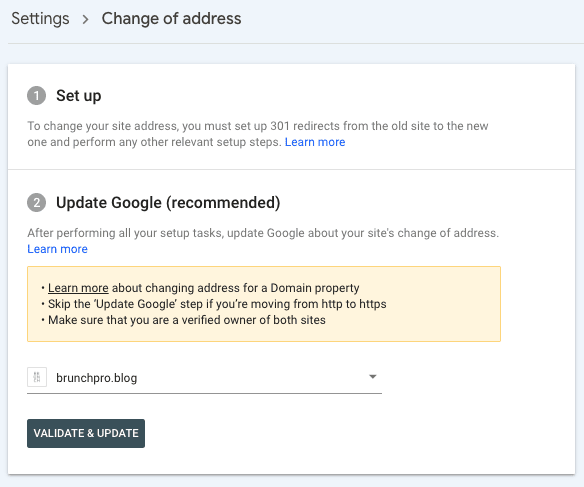
Task: Click the verified owner reminder text
Action: pos(187,320)
